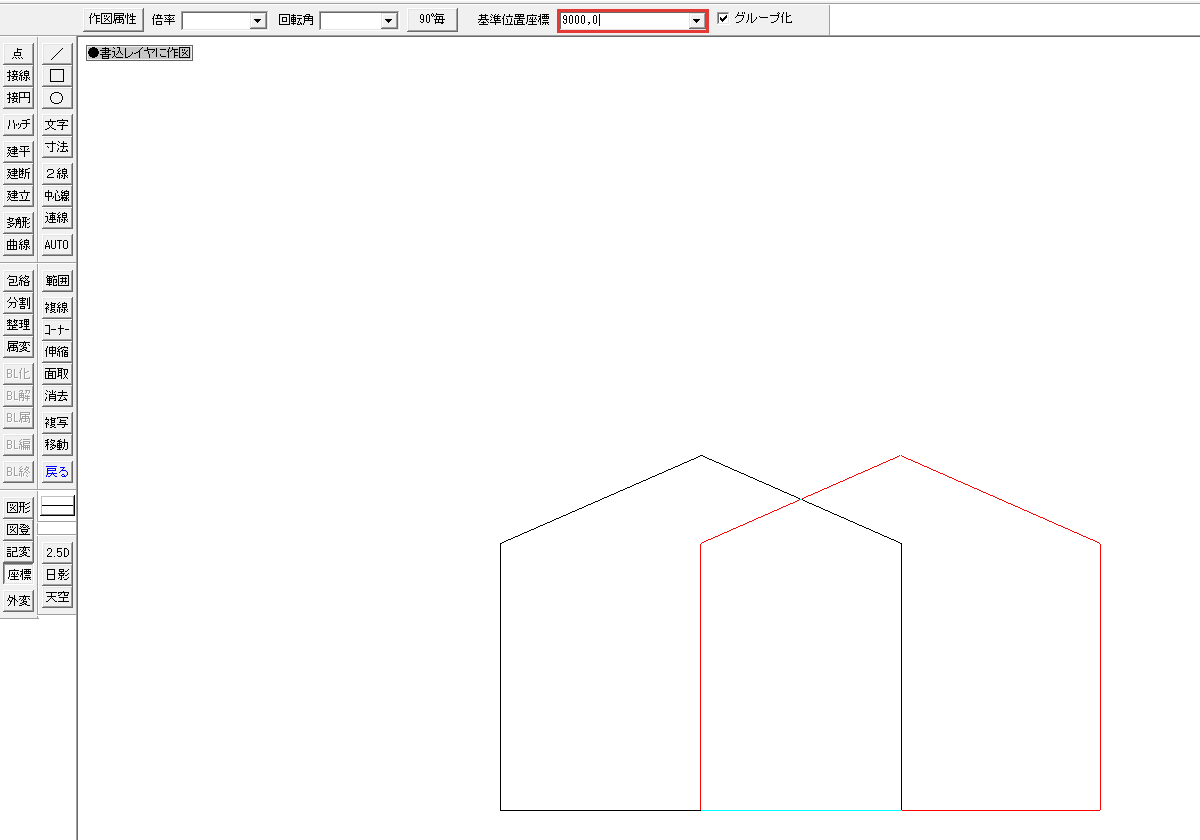Activate the AUTO mode button
Viewport: 1200px width, 840px height.
57,245
